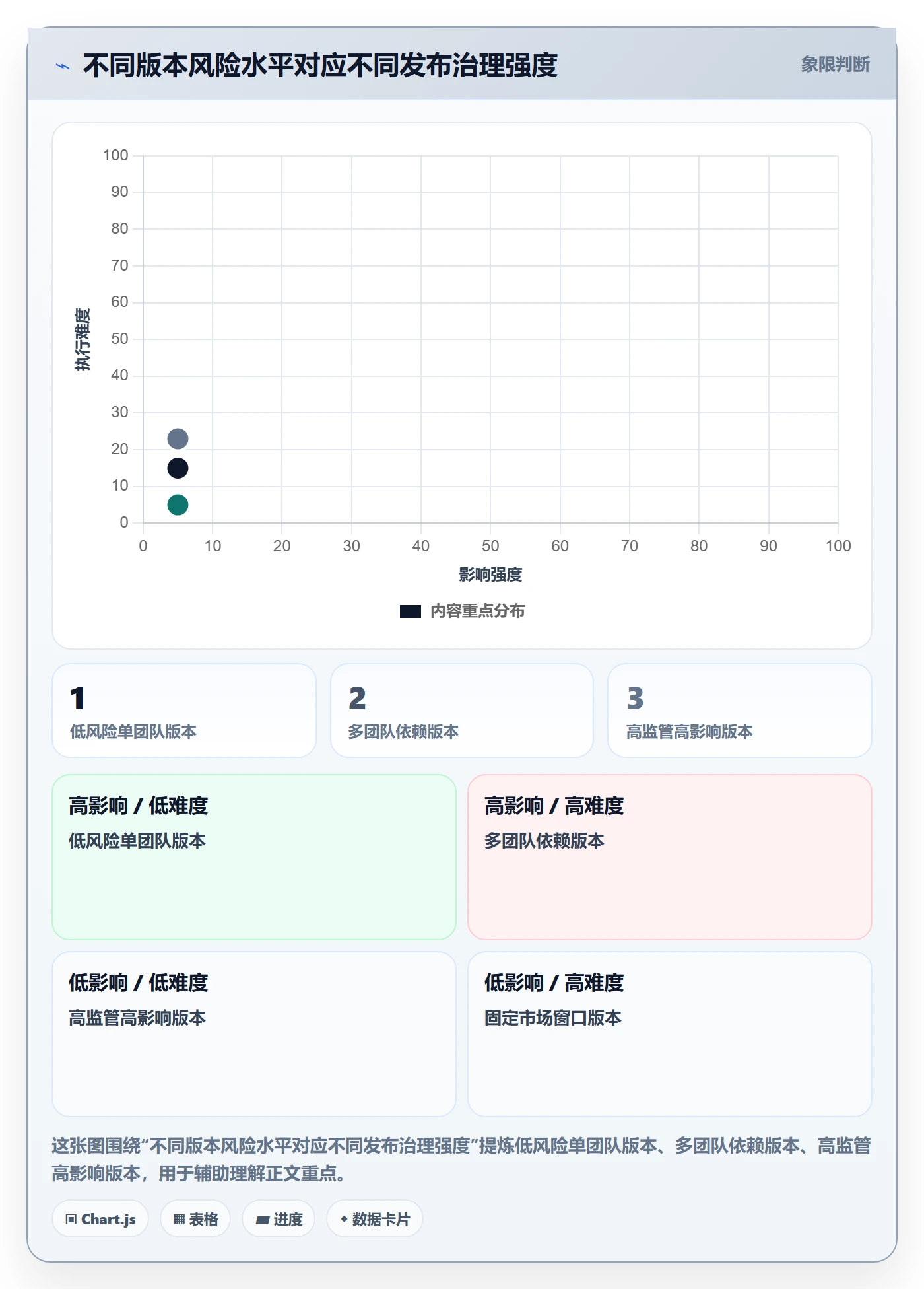Image resolution: width=924 pixels, height=1289 pixels.
Task: Select card 1 低风险单团队版本
Action: (x=184, y=711)
